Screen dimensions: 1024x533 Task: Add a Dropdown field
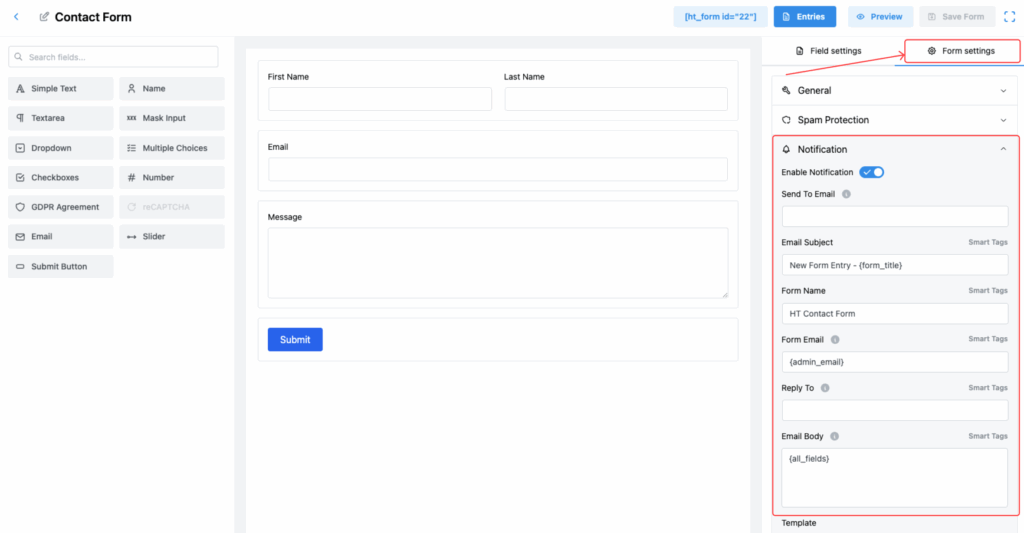tap(61, 148)
